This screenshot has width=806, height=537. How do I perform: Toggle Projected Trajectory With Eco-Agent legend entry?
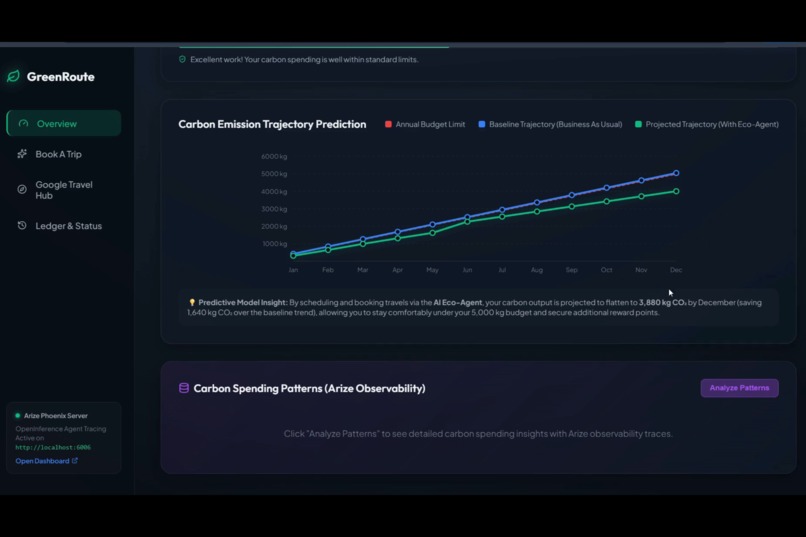706,124
